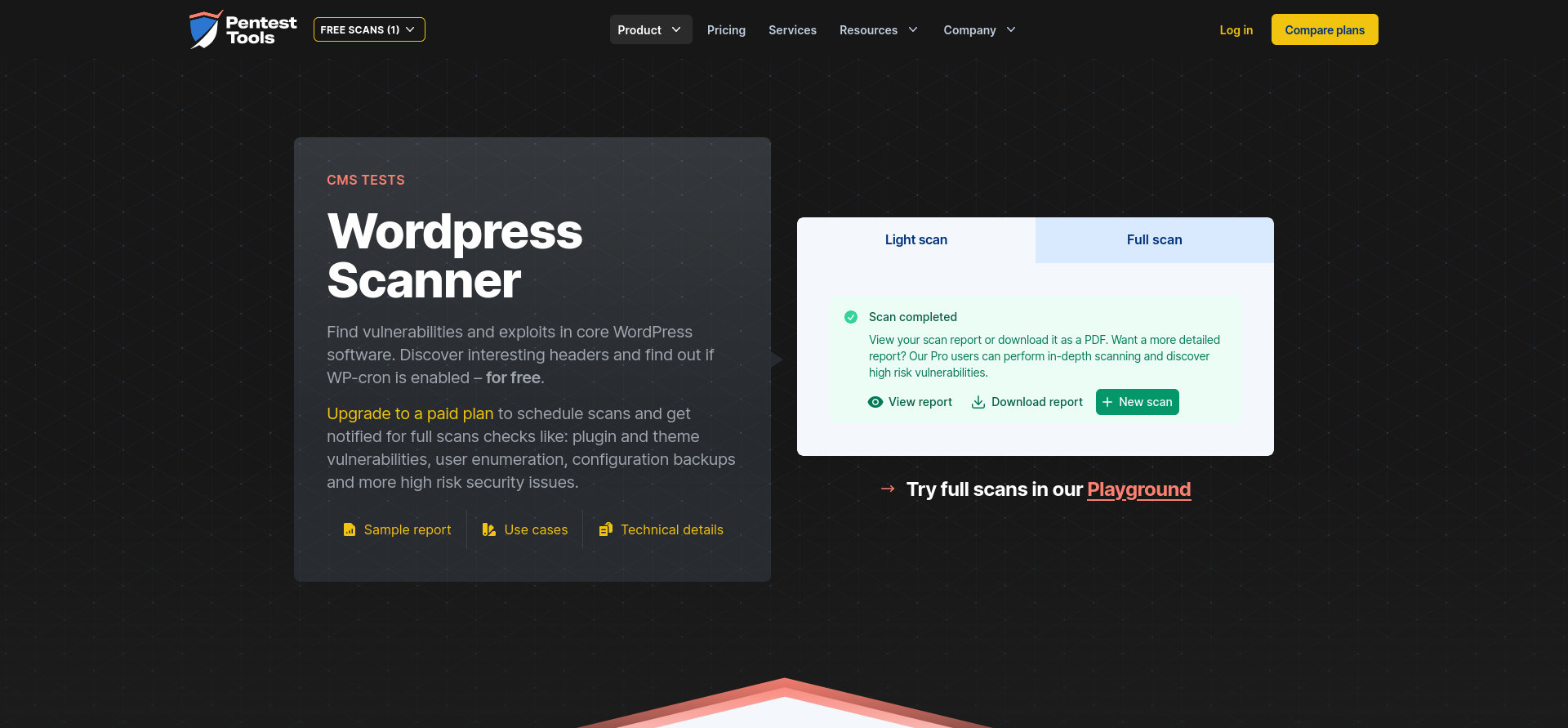Click the Use cases icon

point(488,529)
